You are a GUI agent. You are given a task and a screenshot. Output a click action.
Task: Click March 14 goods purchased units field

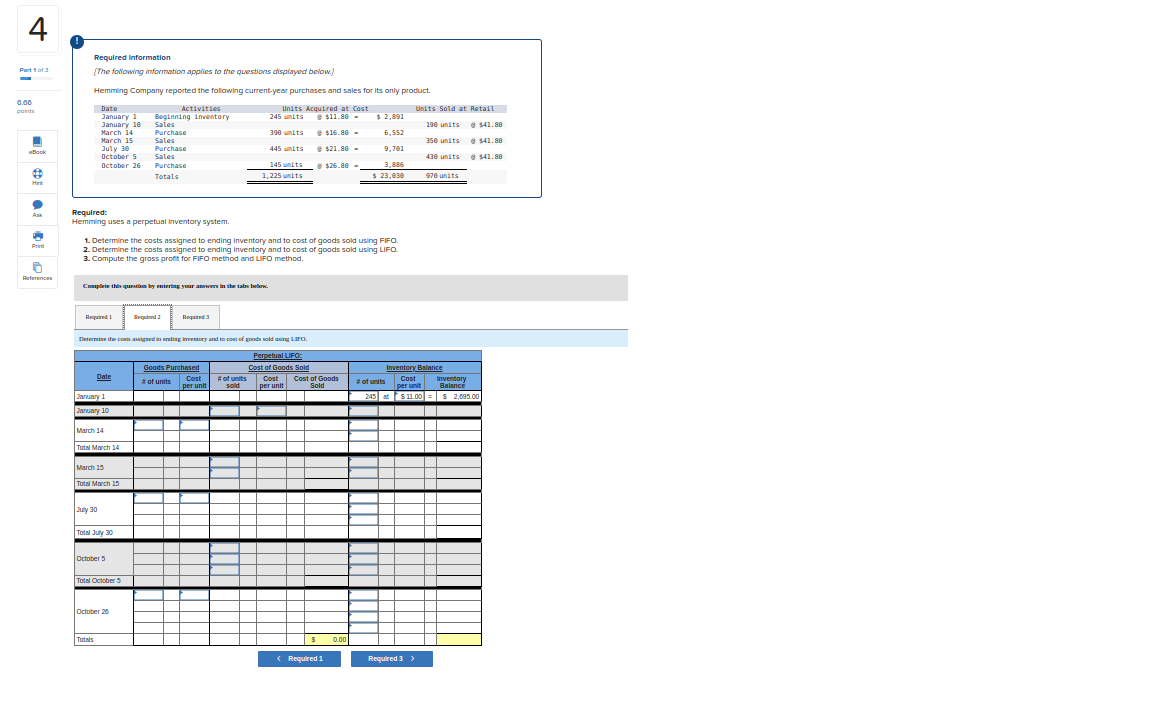pos(149,425)
